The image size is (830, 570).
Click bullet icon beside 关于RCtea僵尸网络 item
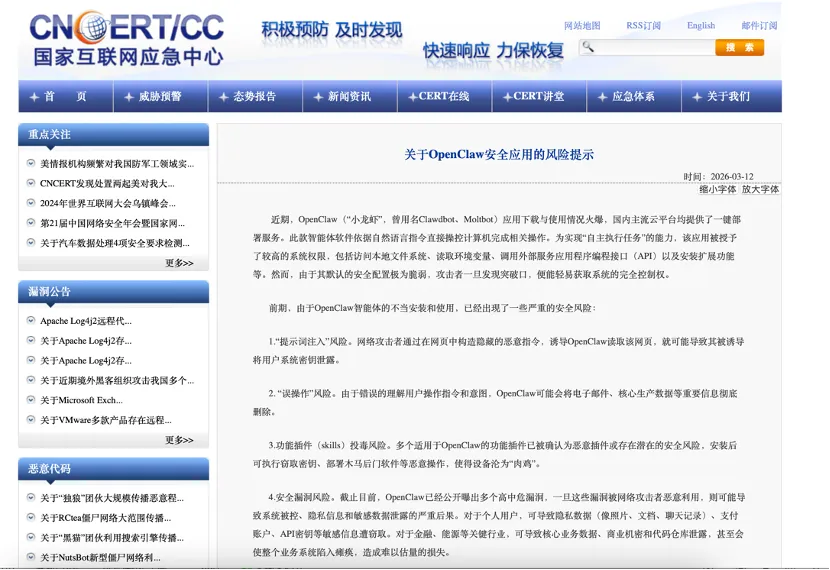click(x=31, y=517)
